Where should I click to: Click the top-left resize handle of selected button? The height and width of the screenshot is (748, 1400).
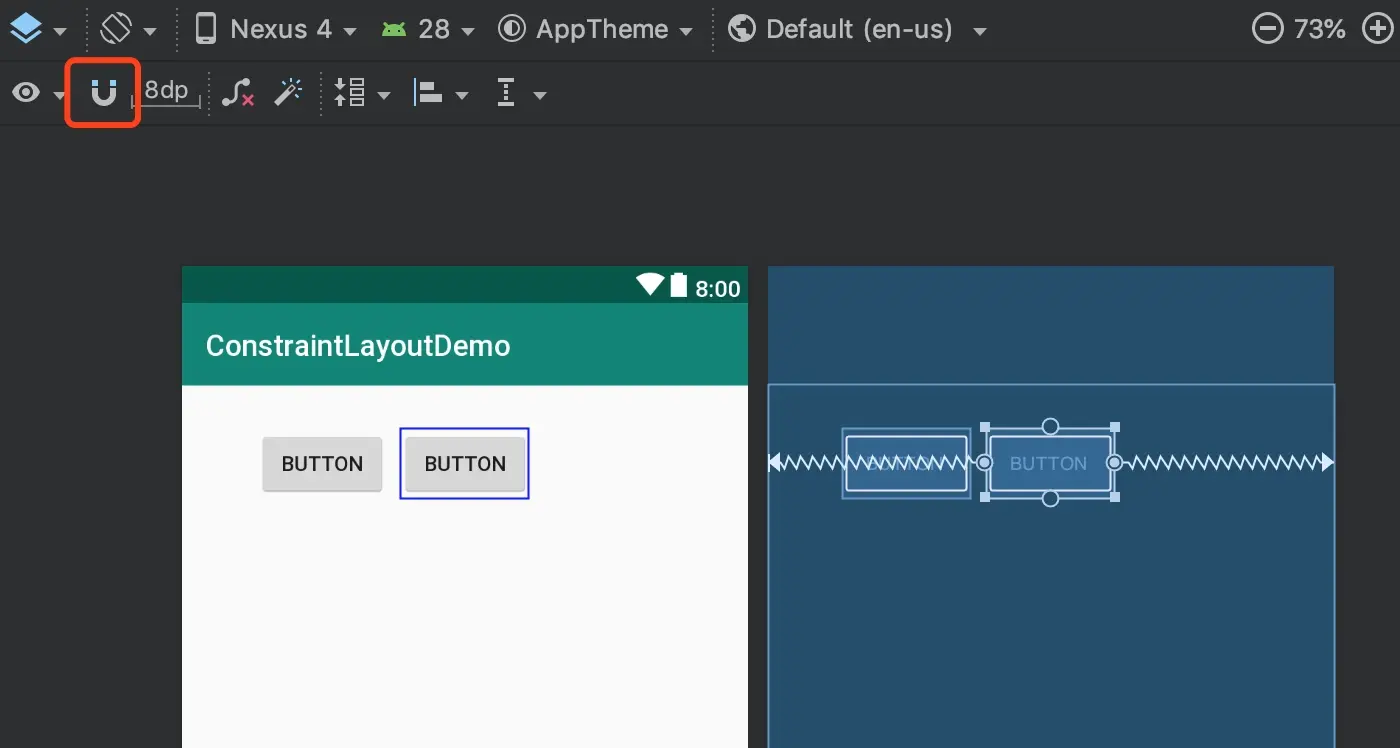(x=985, y=427)
